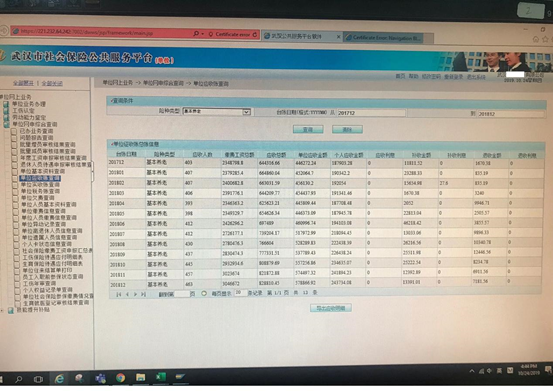Click the browser address bar refresh icon

pyautogui.click(x=255, y=35)
